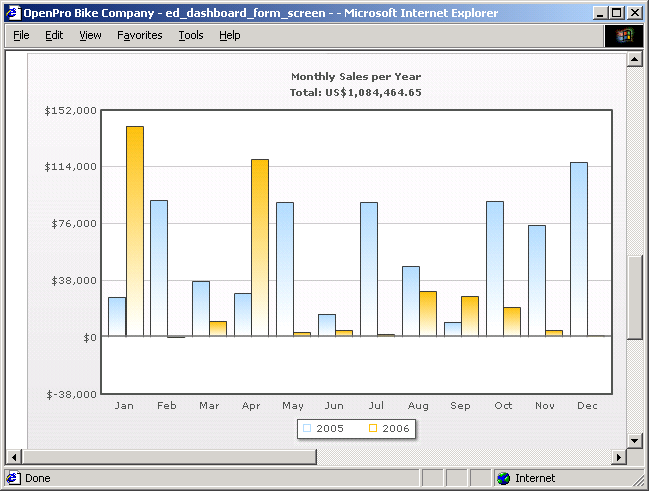Click the vertical scrollbar up arrow
The image size is (649, 491).
click(634, 59)
